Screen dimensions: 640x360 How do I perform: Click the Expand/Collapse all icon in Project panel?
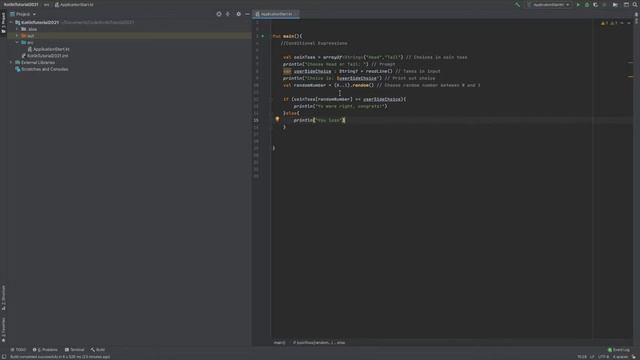[x=228, y=14]
